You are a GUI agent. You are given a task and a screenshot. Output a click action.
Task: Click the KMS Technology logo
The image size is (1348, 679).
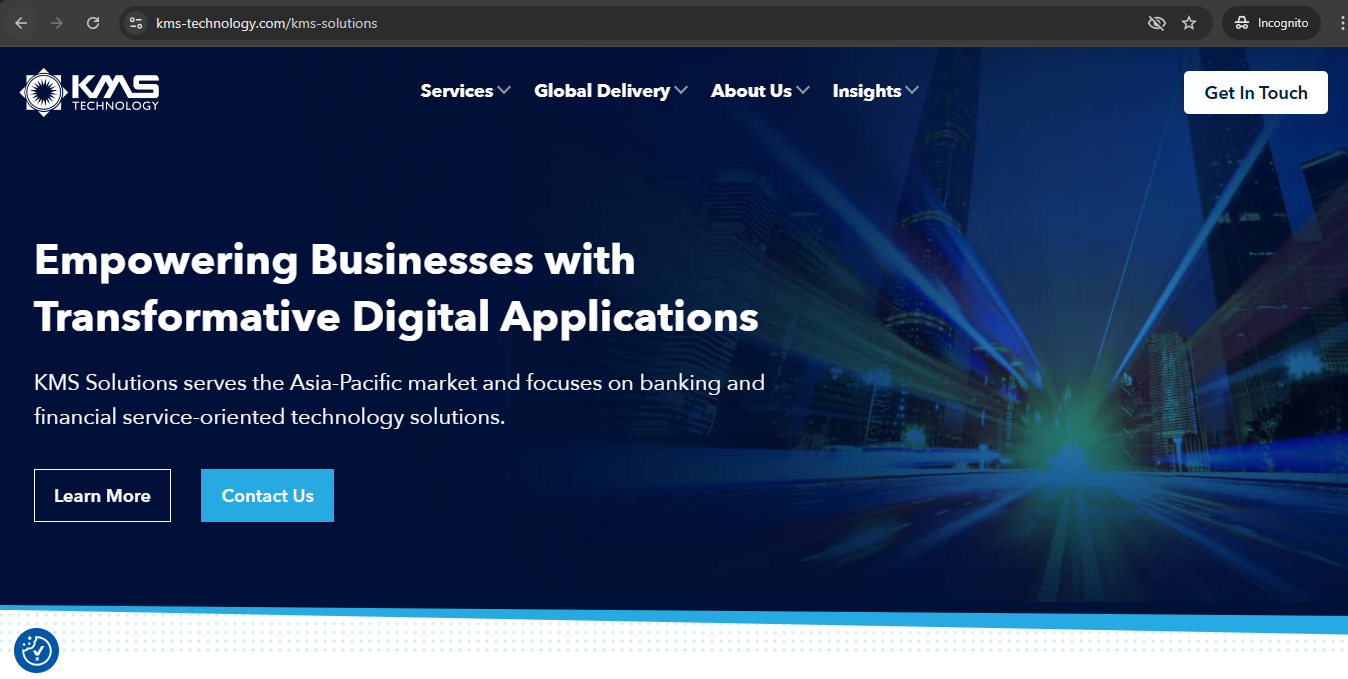(x=89, y=92)
